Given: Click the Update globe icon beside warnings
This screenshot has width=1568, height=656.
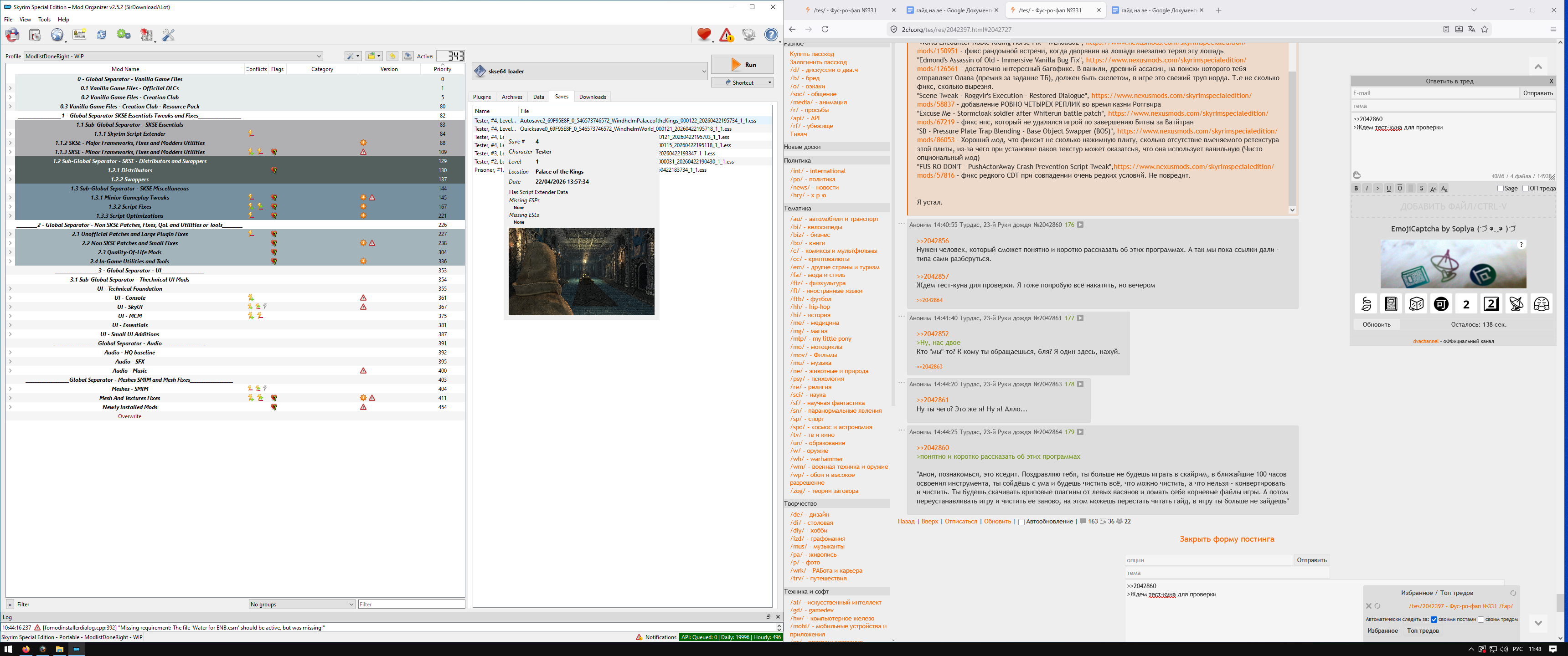Looking at the screenshot, I should [749, 35].
